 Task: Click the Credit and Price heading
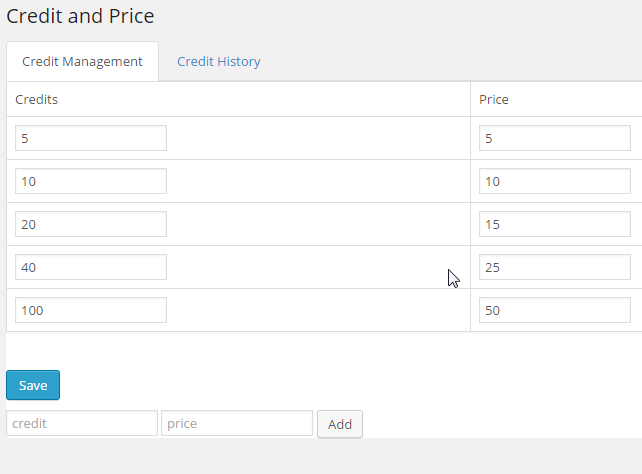80,16
